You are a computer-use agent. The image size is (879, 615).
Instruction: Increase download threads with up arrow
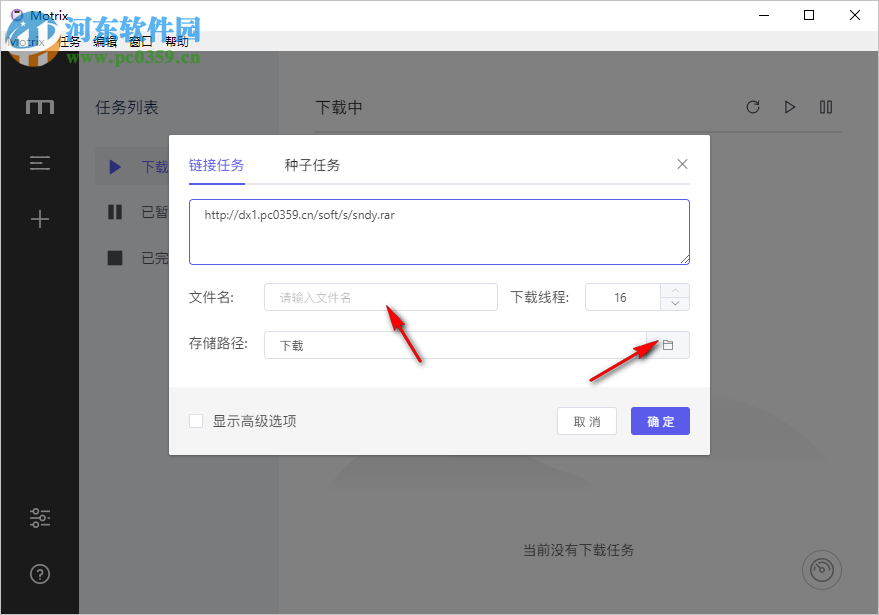coord(675,290)
